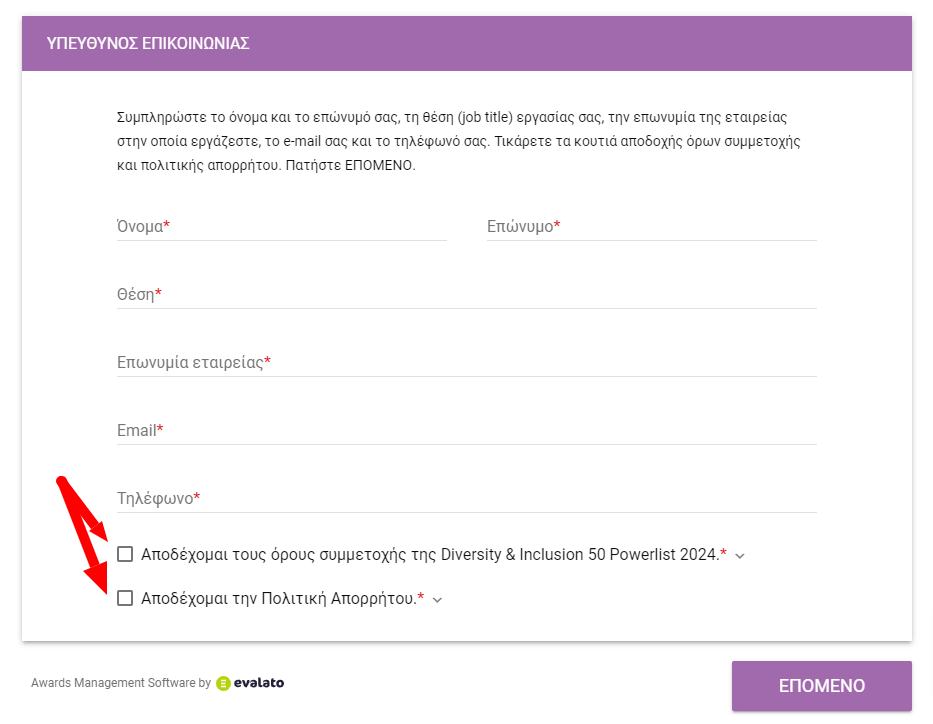This screenshot has width=933, height=724.
Task: Click the ΕΠΟΜΕΝΟ button
Action: coord(822,686)
